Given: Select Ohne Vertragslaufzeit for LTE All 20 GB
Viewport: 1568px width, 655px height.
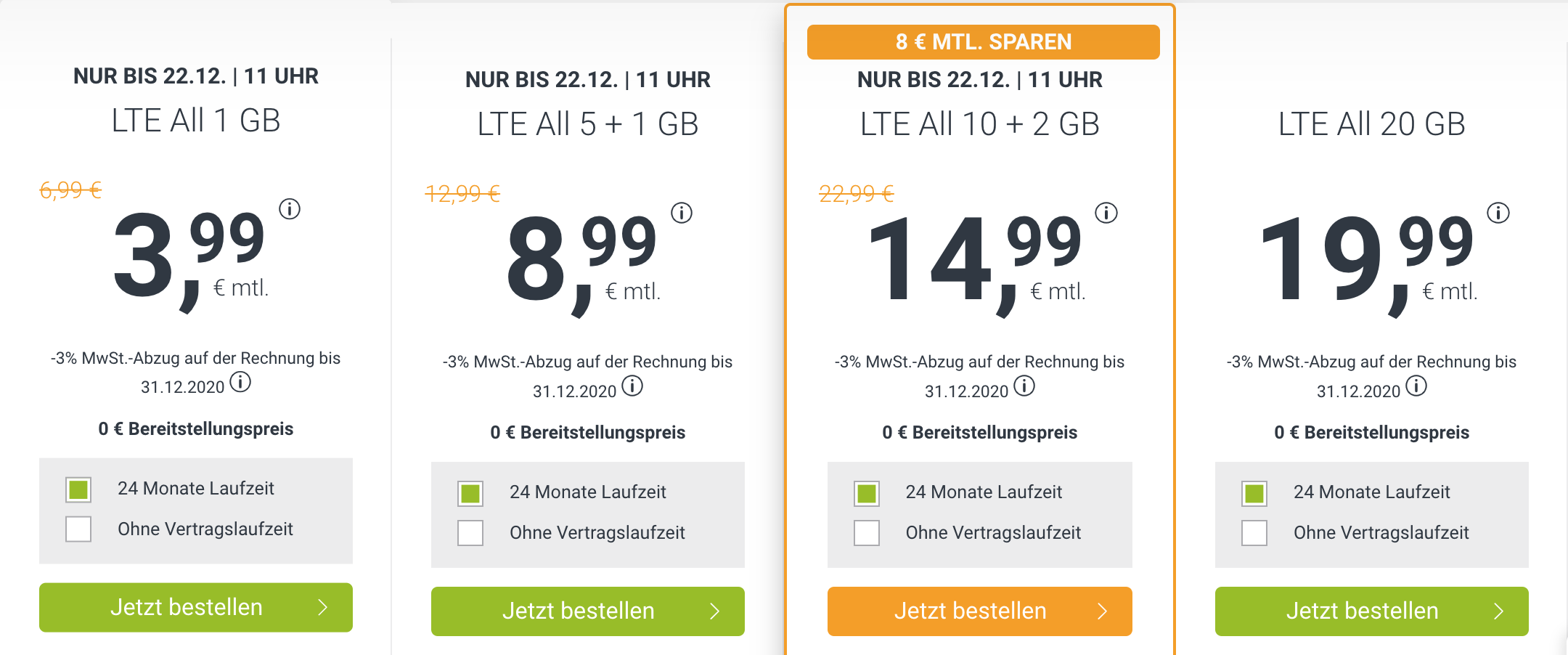Looking at the screenshot, I should [1254, 533].
